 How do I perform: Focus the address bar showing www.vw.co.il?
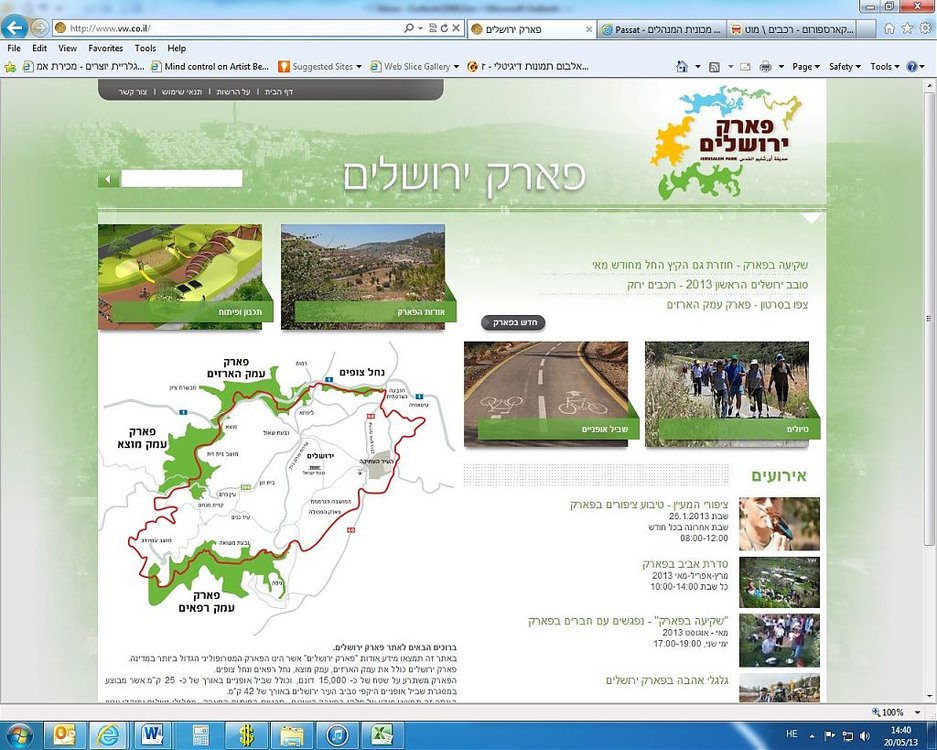tap(227, 28)
